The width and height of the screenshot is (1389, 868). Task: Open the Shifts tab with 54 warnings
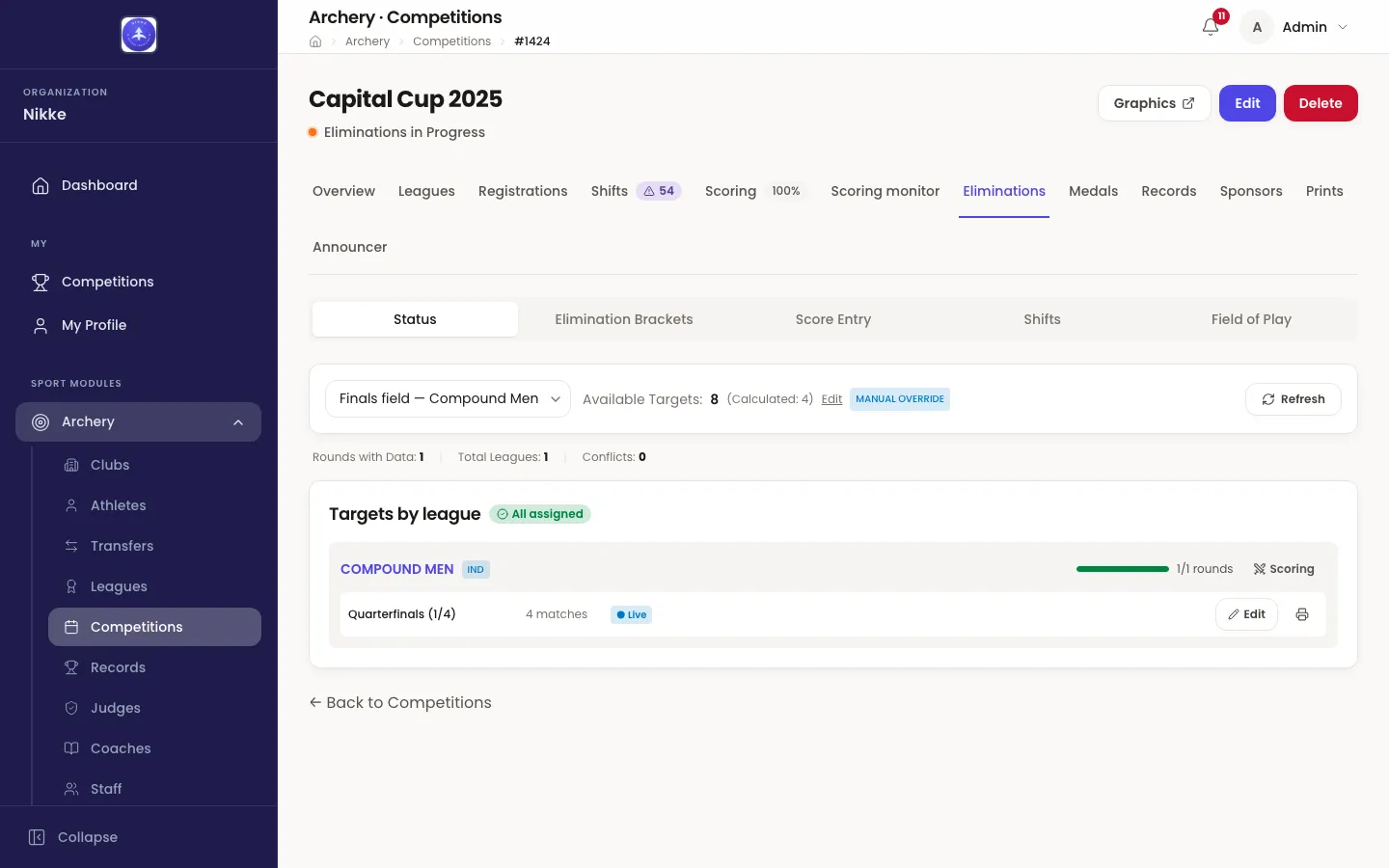point(636,191)
